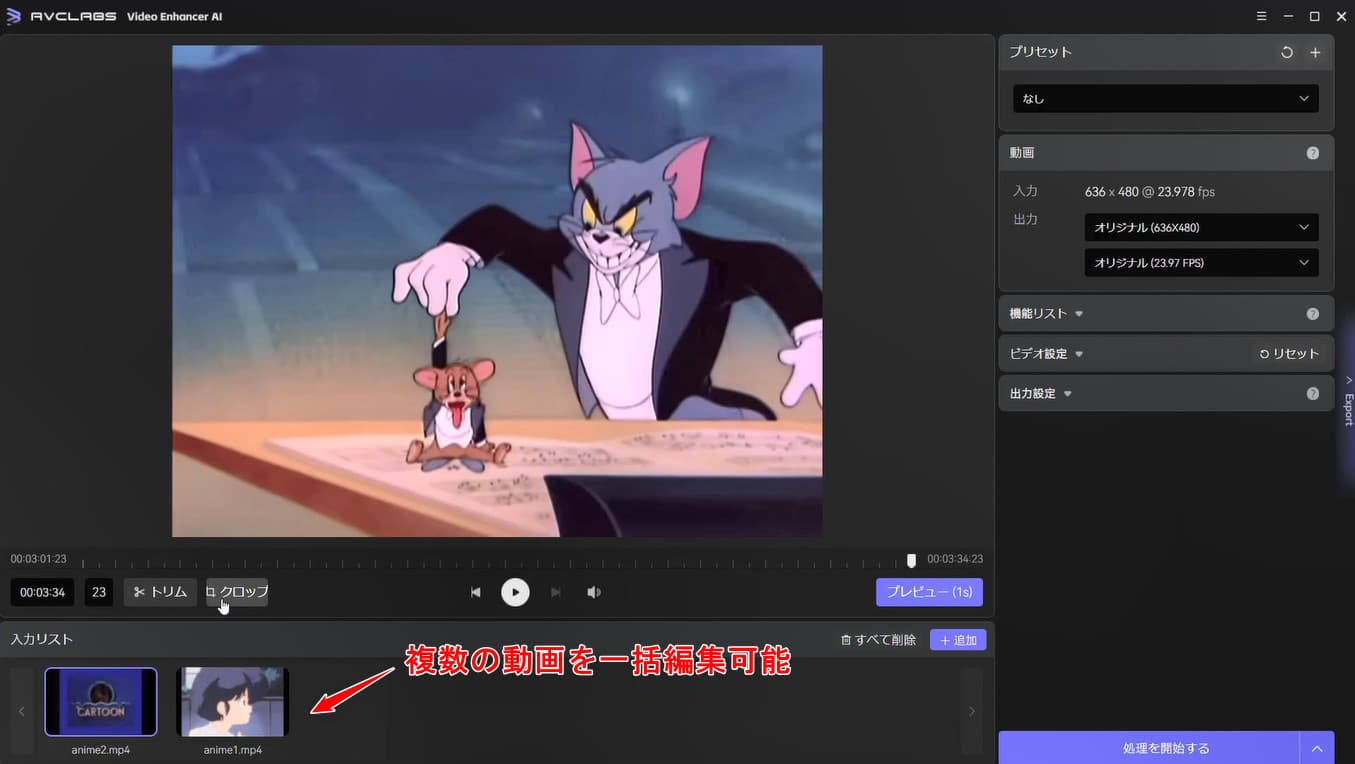
Task: Click the frame number field 23
Action: pyautogui.click(x=99, y=592)
